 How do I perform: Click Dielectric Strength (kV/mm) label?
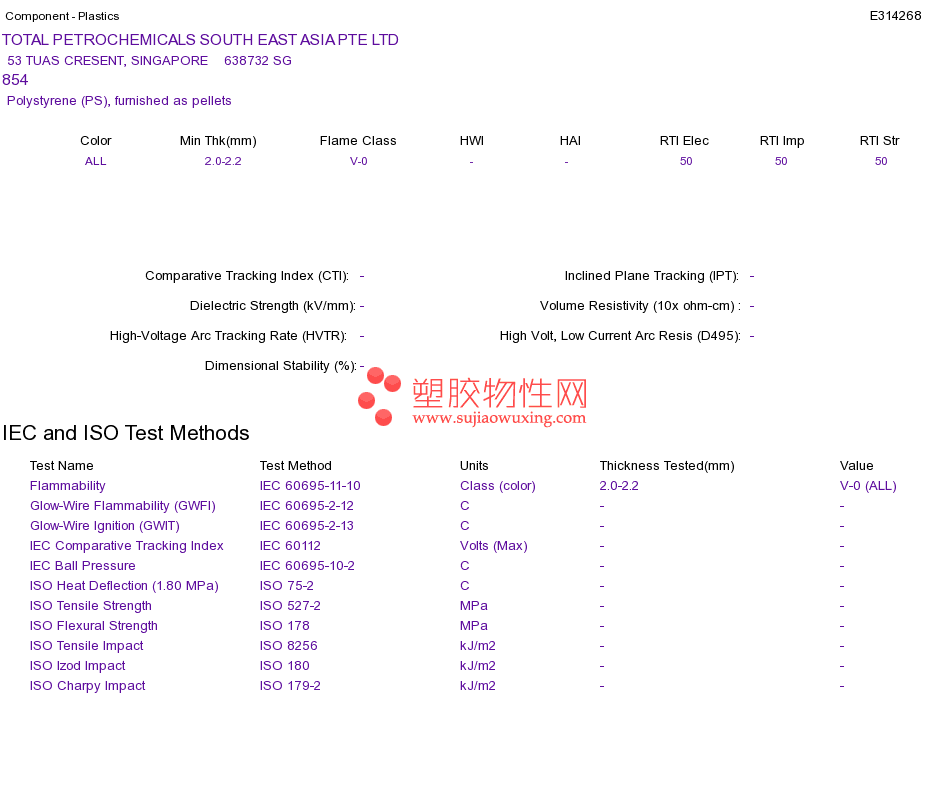[273, 305]
